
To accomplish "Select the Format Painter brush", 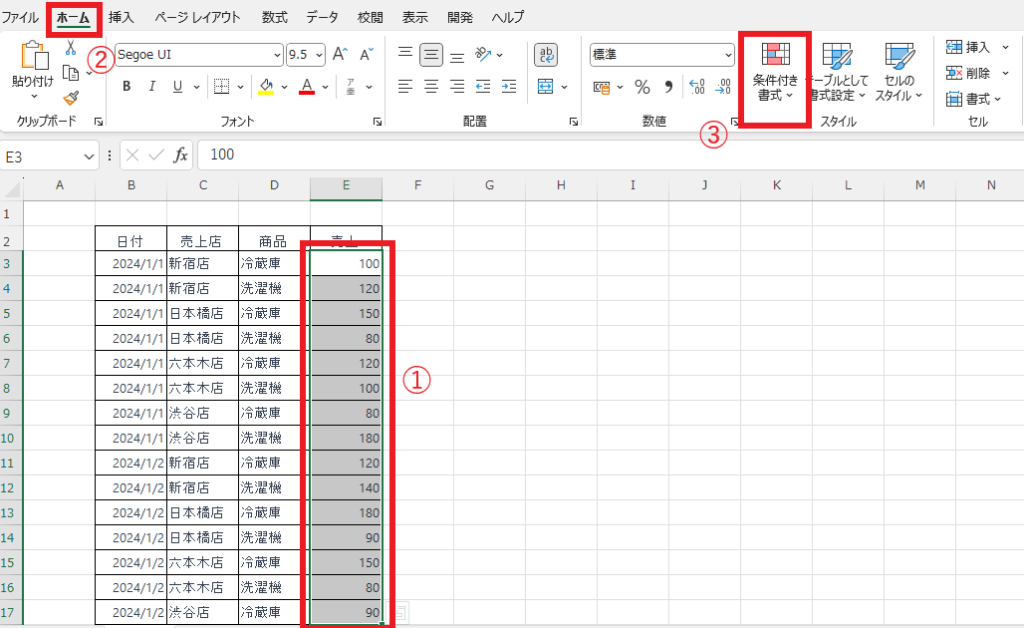I will point(71,98).
